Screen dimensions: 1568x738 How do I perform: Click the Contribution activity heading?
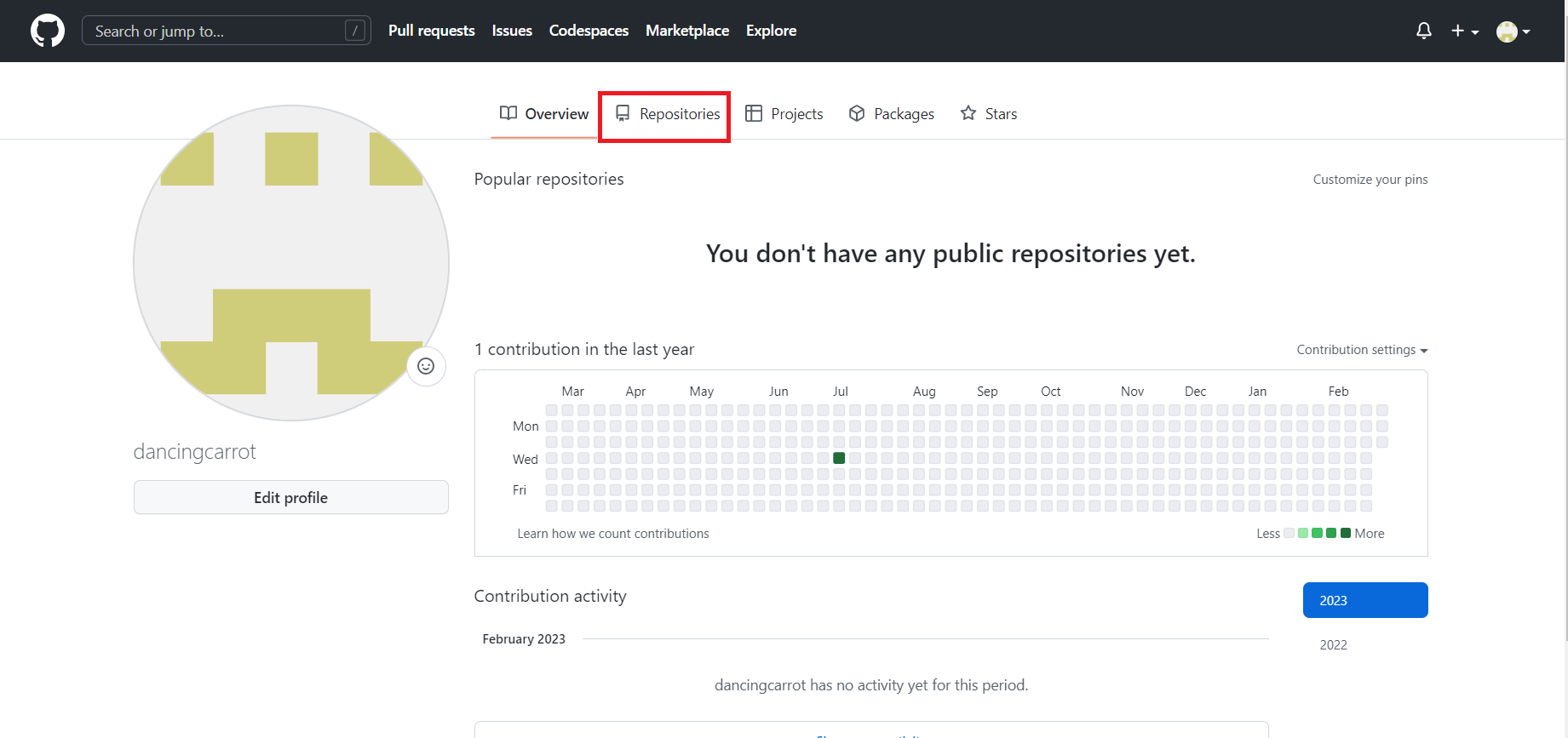(550, 596)
